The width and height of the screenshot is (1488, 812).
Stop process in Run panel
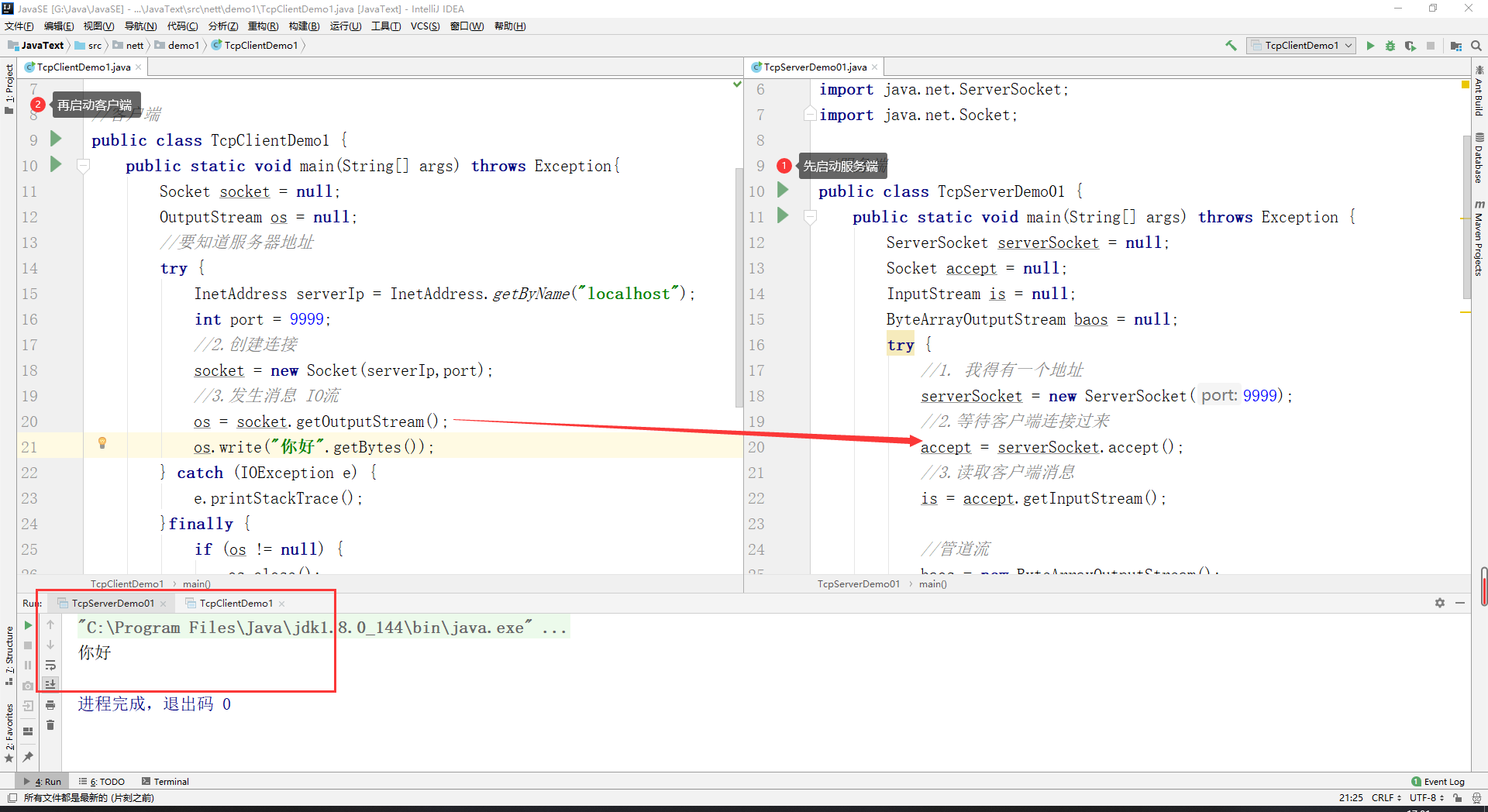click(28, 645)
